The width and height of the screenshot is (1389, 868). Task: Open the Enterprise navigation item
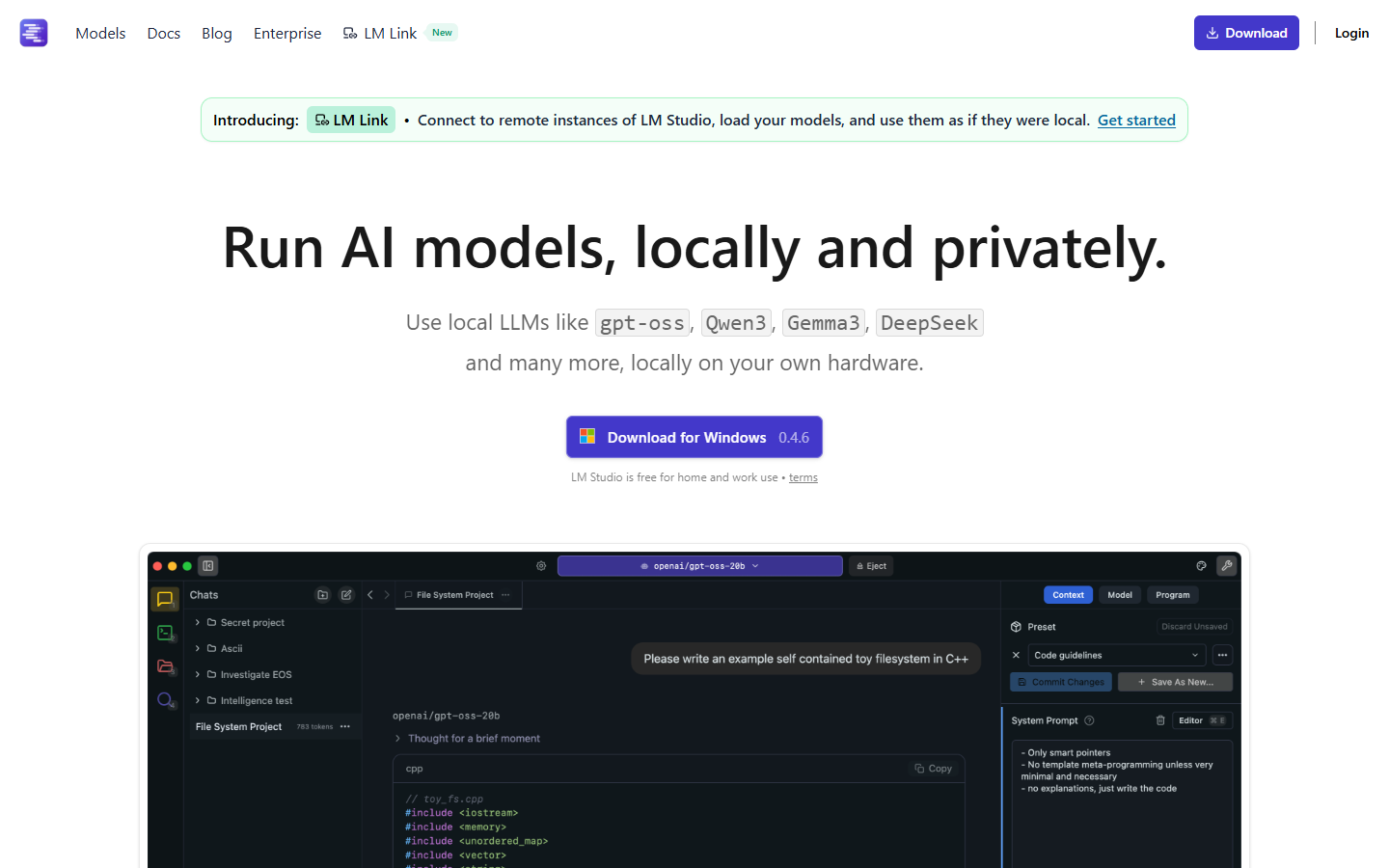(287, 33)
